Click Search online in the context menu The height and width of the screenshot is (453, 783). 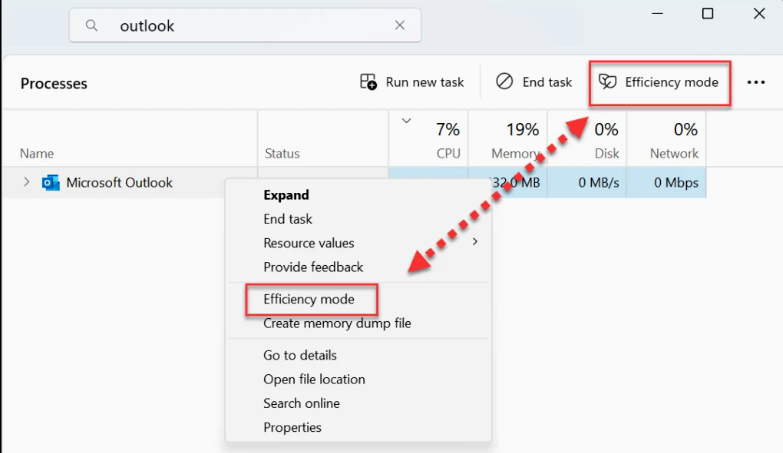coord(301,403)
